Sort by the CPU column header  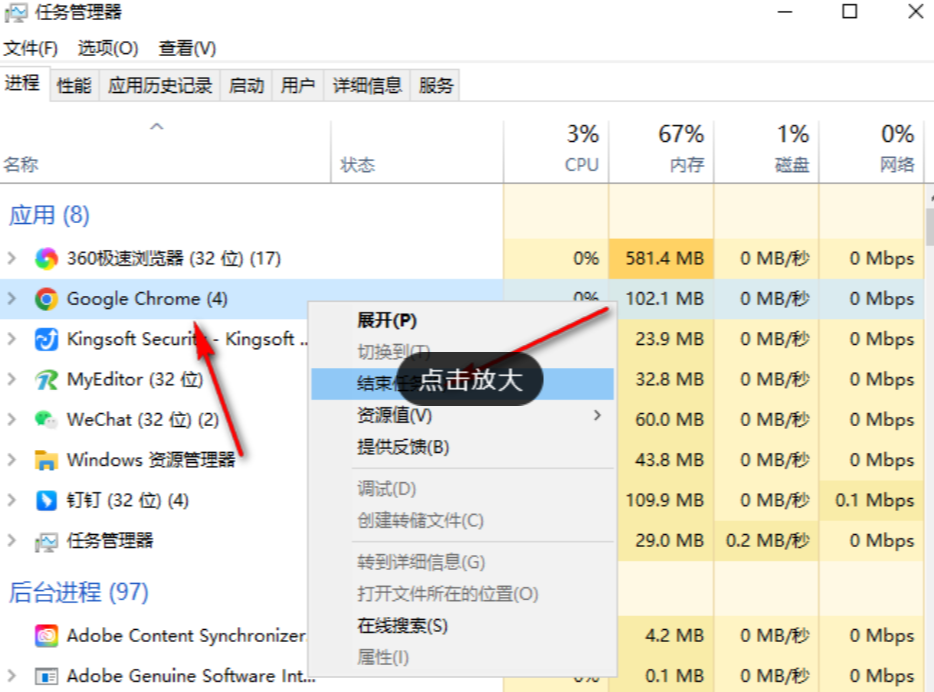(556, 151)
